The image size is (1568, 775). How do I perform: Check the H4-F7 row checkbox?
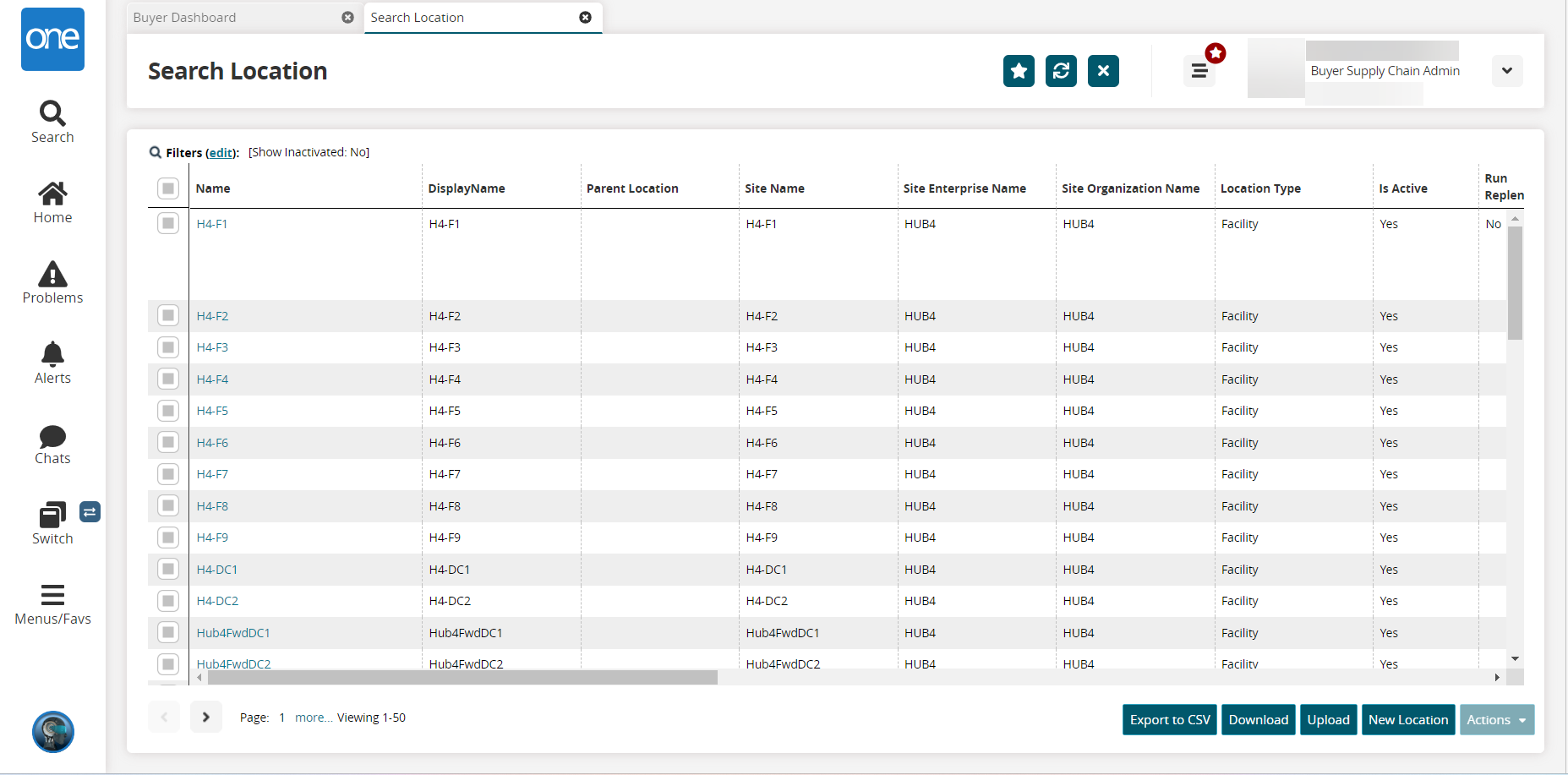pyautogui.click(x=168, y=474)
